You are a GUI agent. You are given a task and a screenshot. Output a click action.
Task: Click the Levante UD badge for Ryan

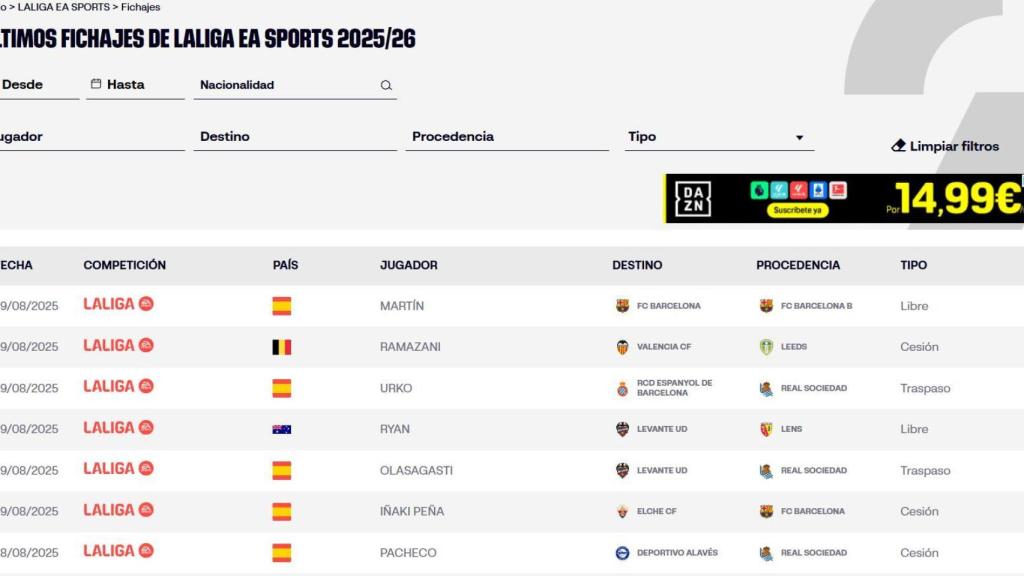coord(621,428)
